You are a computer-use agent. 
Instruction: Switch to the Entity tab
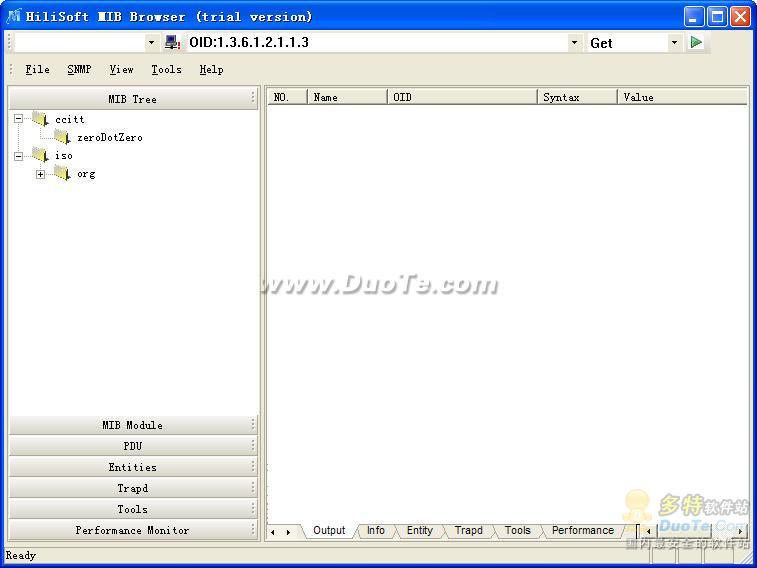(420, 530)
